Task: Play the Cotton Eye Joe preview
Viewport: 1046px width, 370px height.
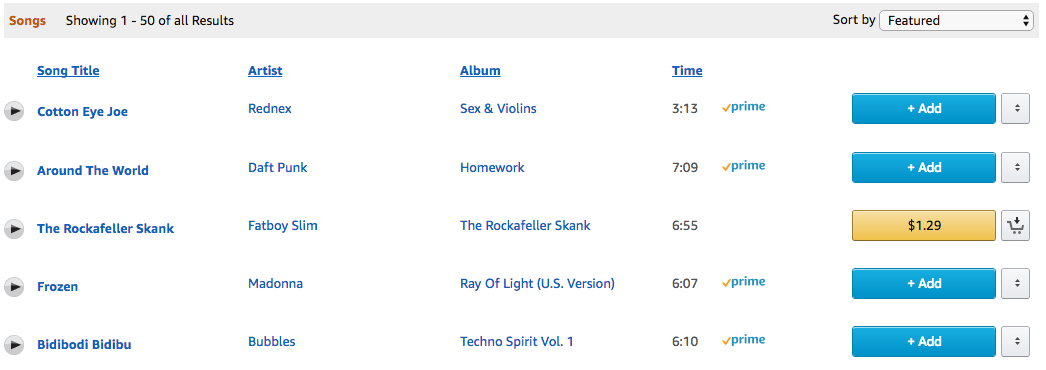Action: (x=14, y=111)
